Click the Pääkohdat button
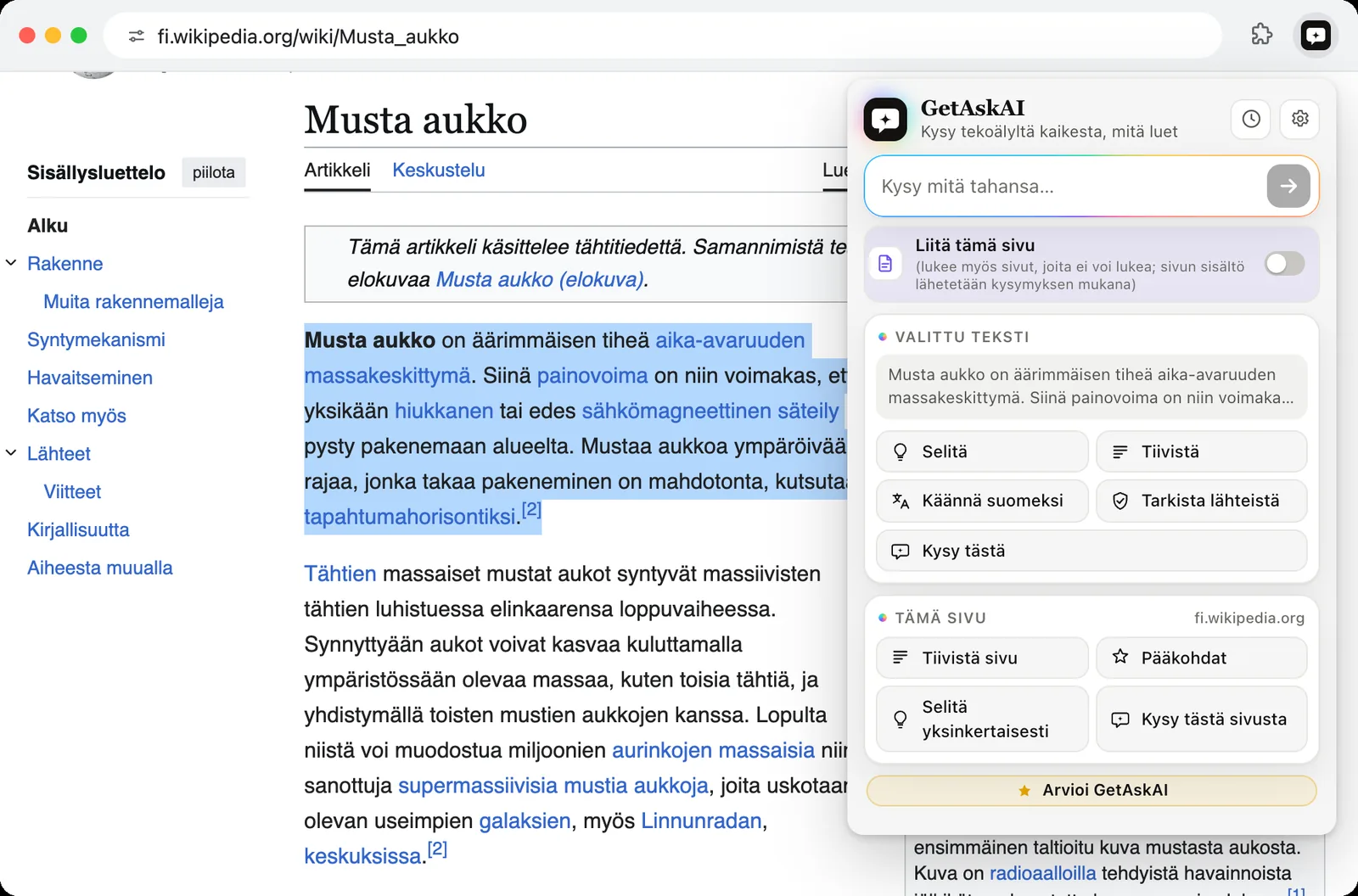This screenshot has height=896, width=1358. point(1201,658)
